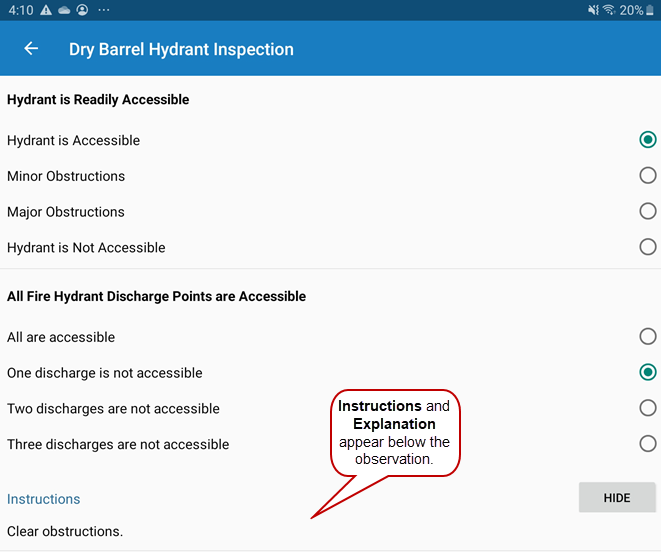Tap the three-dots notification overflow icon
Image resolution: width=661 pixels, height=552 pixels.
104,10
